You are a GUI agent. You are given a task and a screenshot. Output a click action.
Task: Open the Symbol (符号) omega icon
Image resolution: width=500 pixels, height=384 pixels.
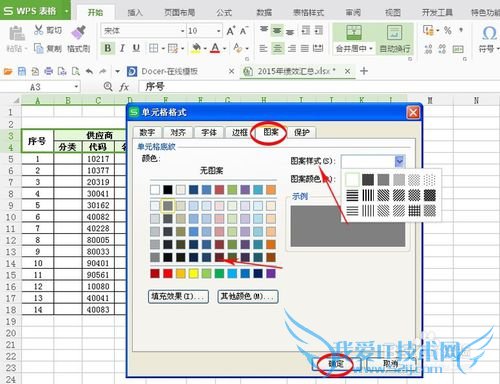[x=489, y=33]
